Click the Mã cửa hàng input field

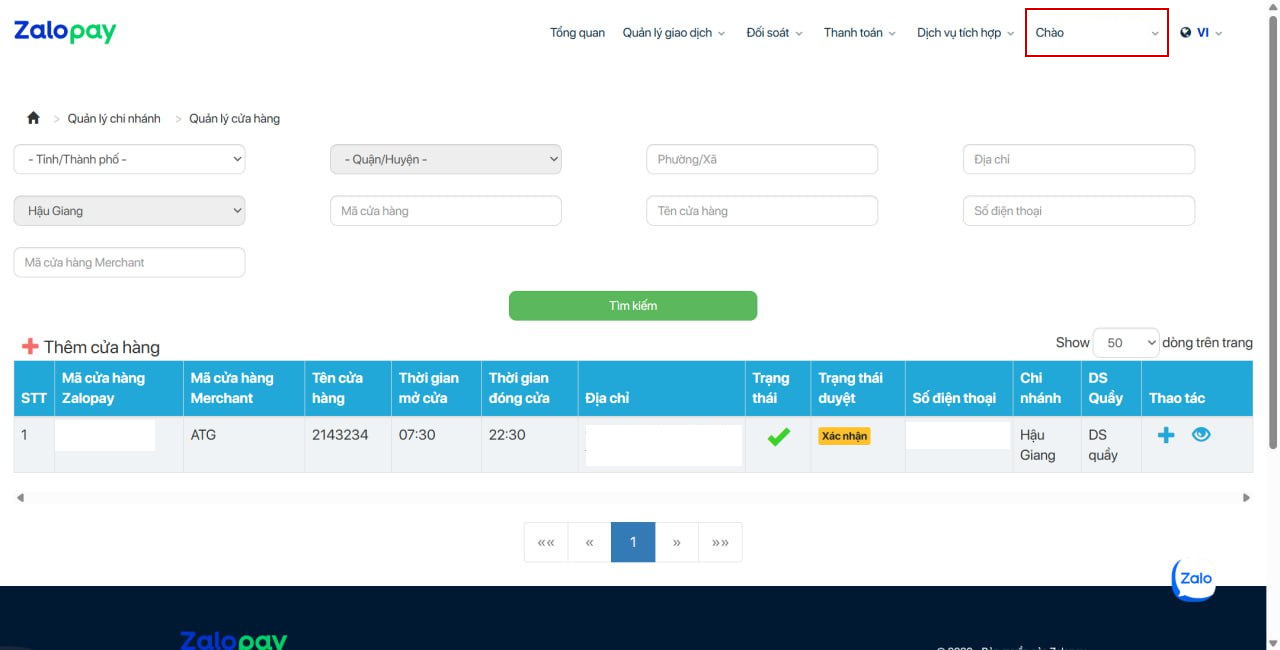coord(446,211)
